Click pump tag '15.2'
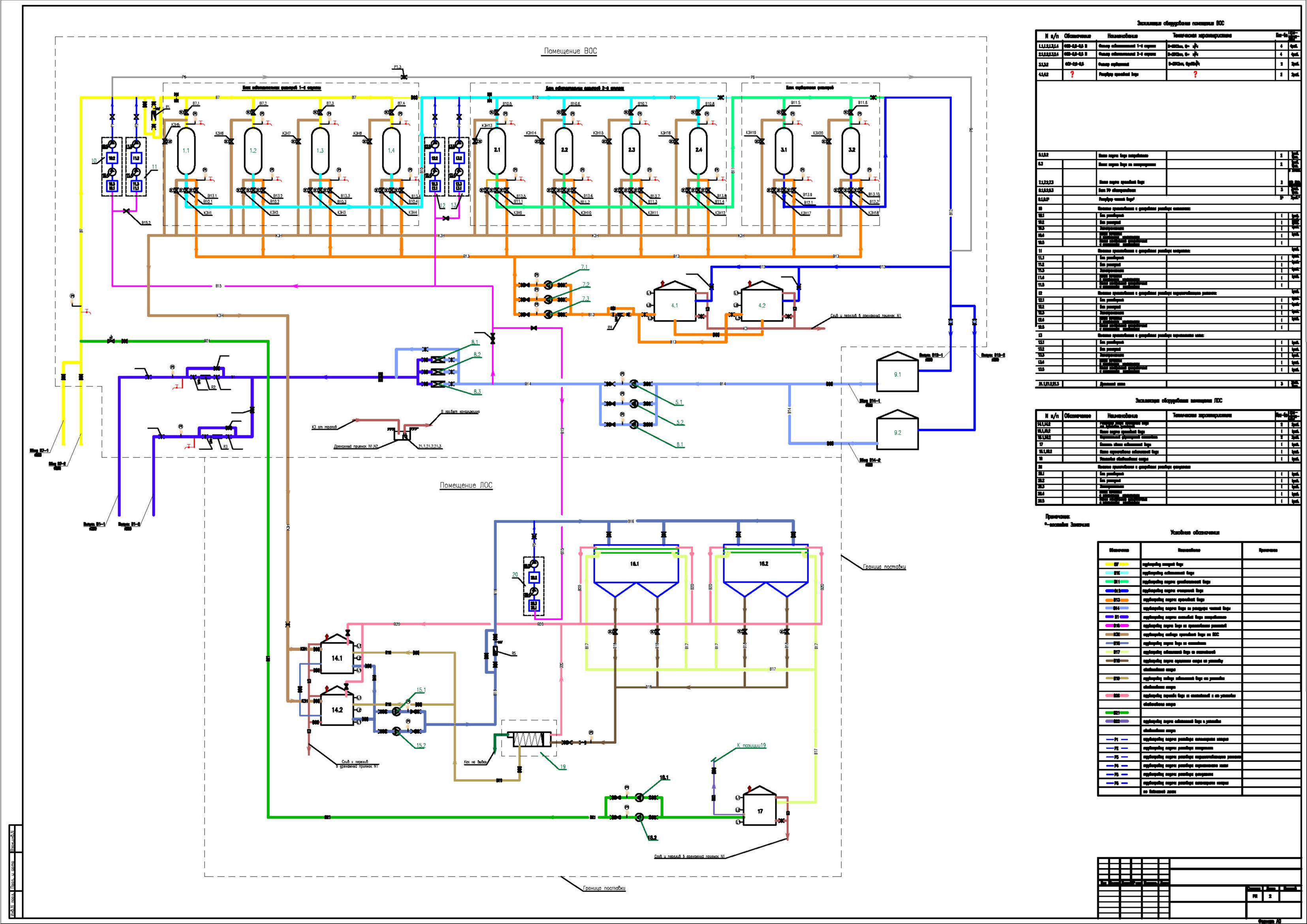The image size is (1307, 924). pyautogui.click(x=421, y=745)
